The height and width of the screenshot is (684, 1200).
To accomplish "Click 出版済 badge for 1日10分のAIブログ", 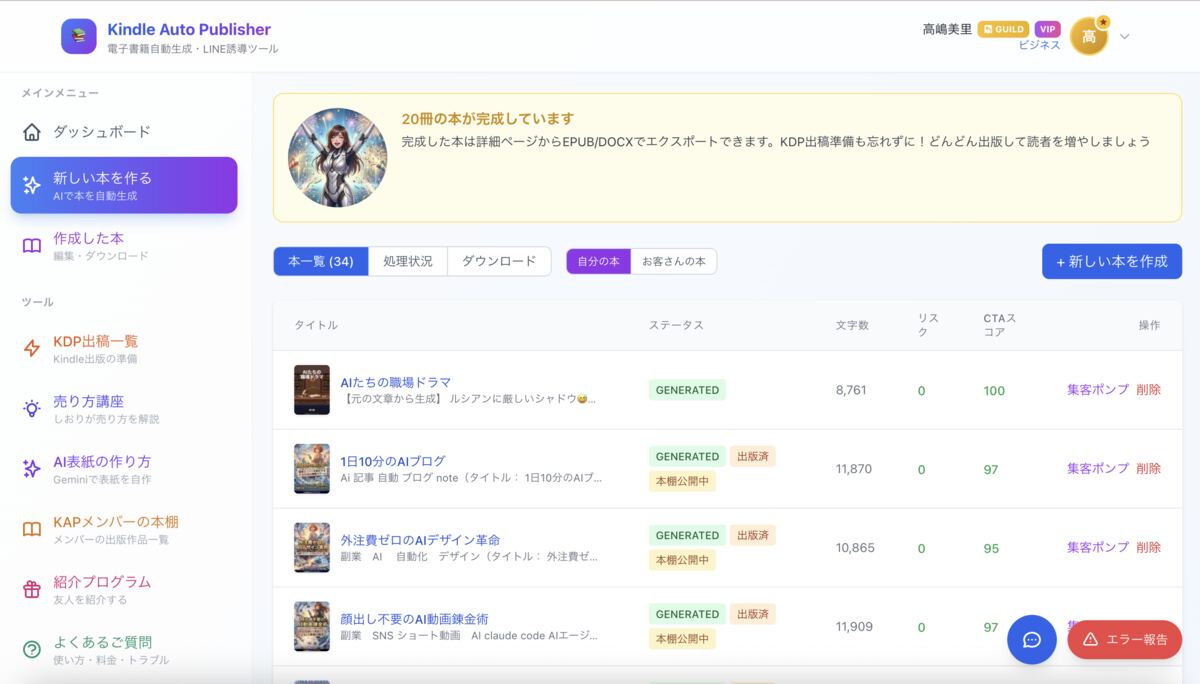I will tap(753, 456).
